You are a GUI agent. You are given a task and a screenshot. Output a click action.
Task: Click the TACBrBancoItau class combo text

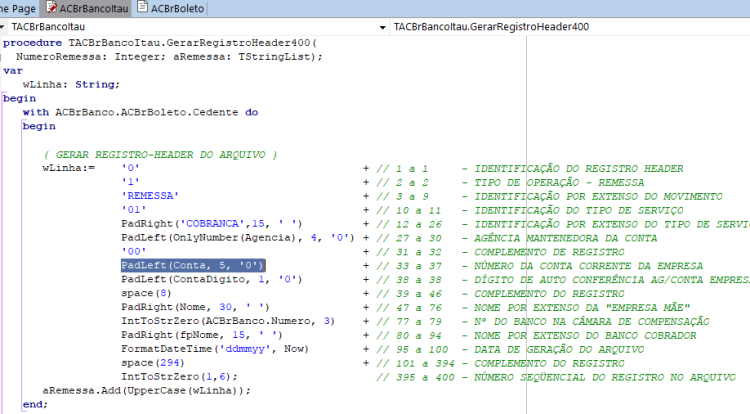pos(48,27)
